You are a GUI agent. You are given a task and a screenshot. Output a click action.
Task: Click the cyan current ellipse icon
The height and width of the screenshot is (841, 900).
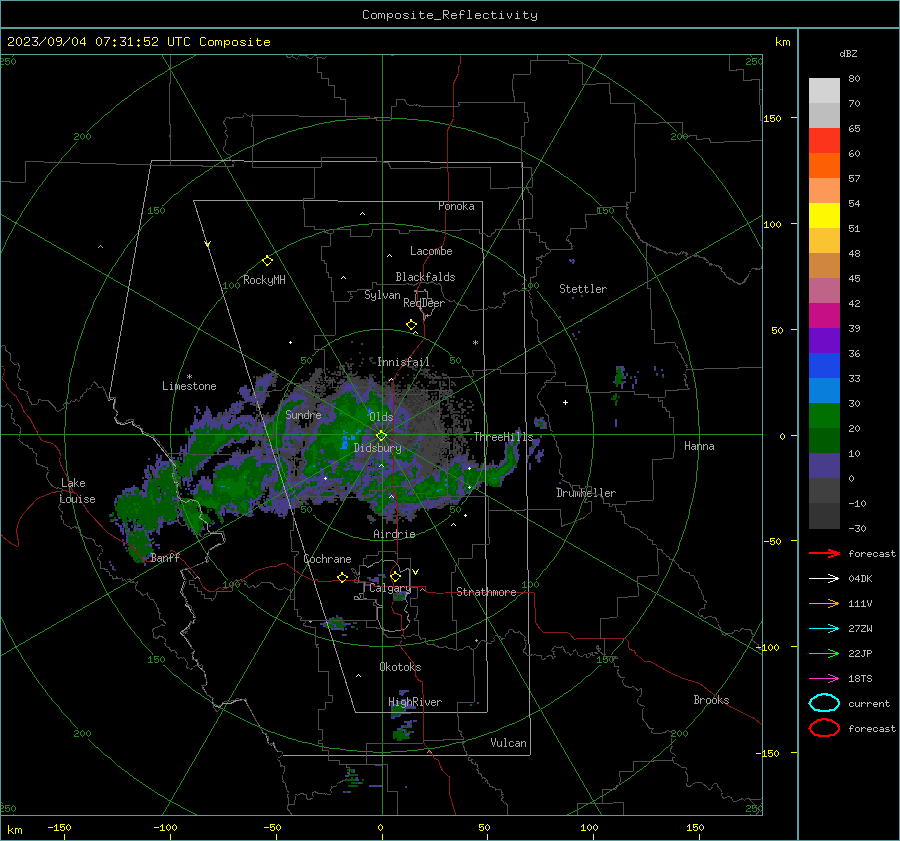(824, 703)
